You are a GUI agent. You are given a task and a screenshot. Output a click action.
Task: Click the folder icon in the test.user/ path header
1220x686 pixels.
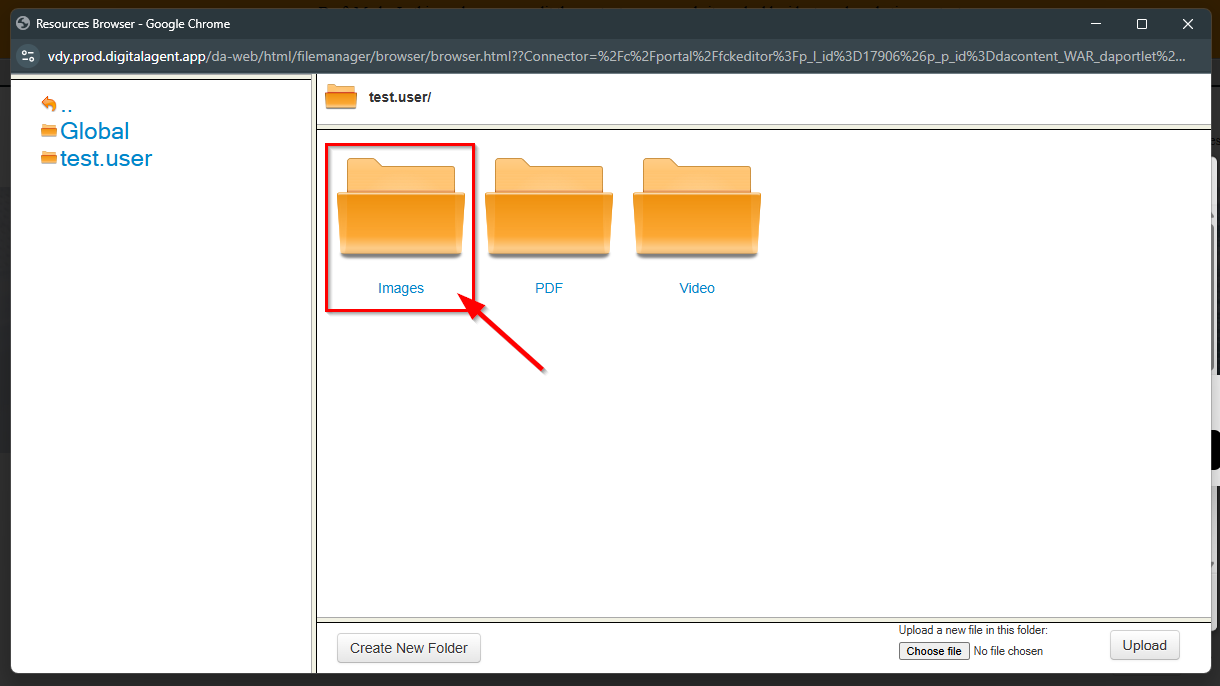click(341, 97)
